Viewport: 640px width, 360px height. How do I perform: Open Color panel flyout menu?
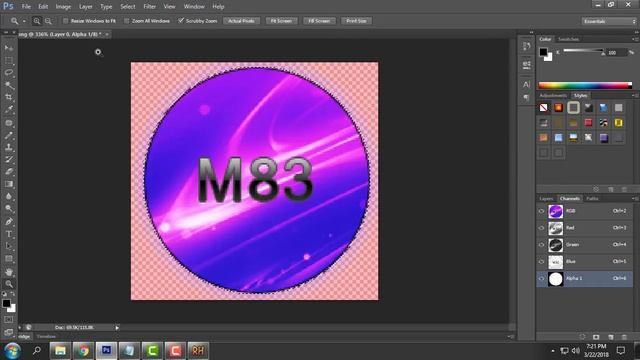pos(635,39)
